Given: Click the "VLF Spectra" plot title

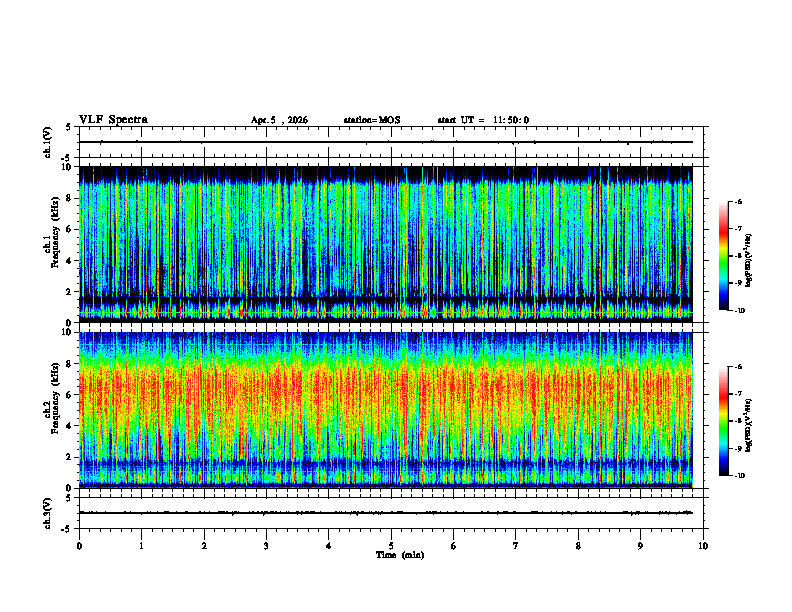Looking at the screenshot, I should click(x=113, y=120).
